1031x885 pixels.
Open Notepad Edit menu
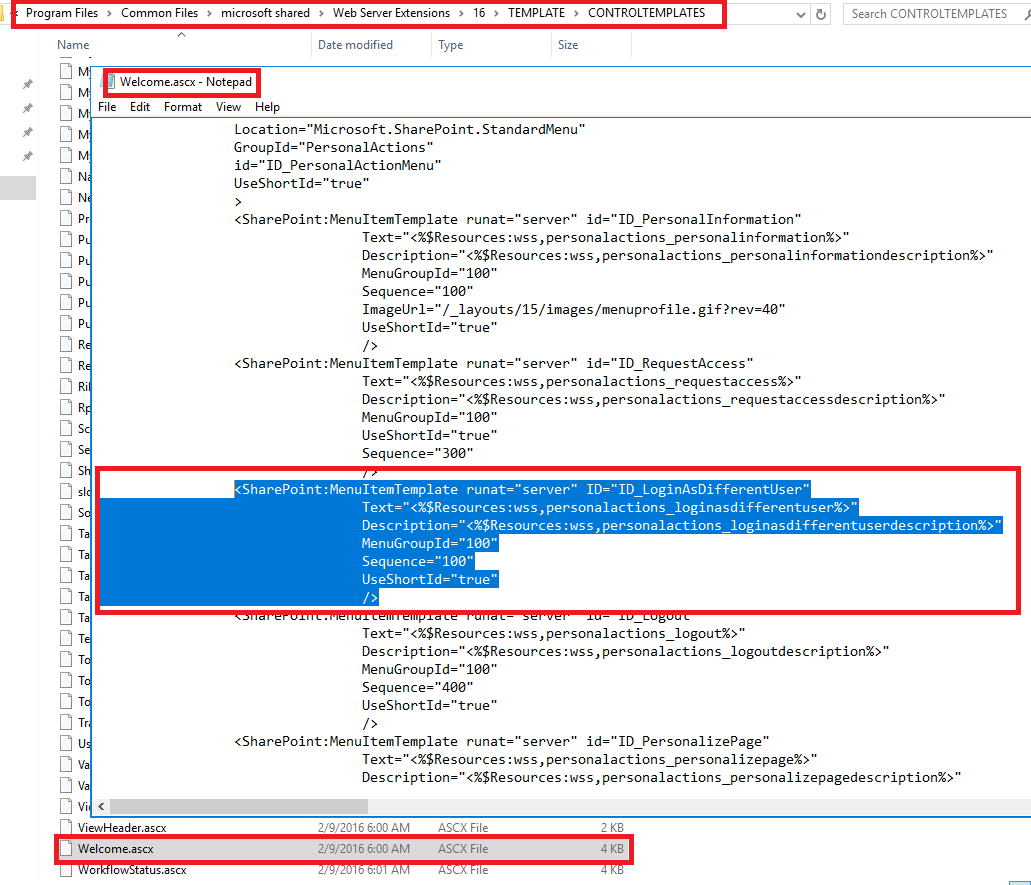(x=139, y=107)
